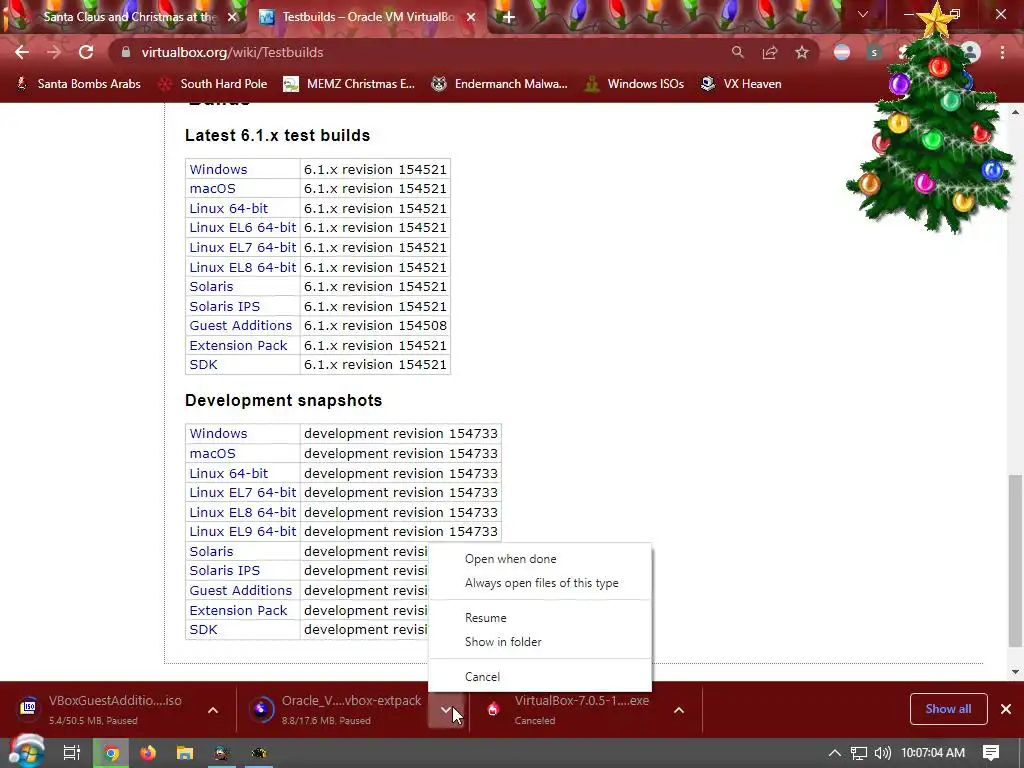
Task: Go back using the browser back arrow
Action: tap(22, 52)
